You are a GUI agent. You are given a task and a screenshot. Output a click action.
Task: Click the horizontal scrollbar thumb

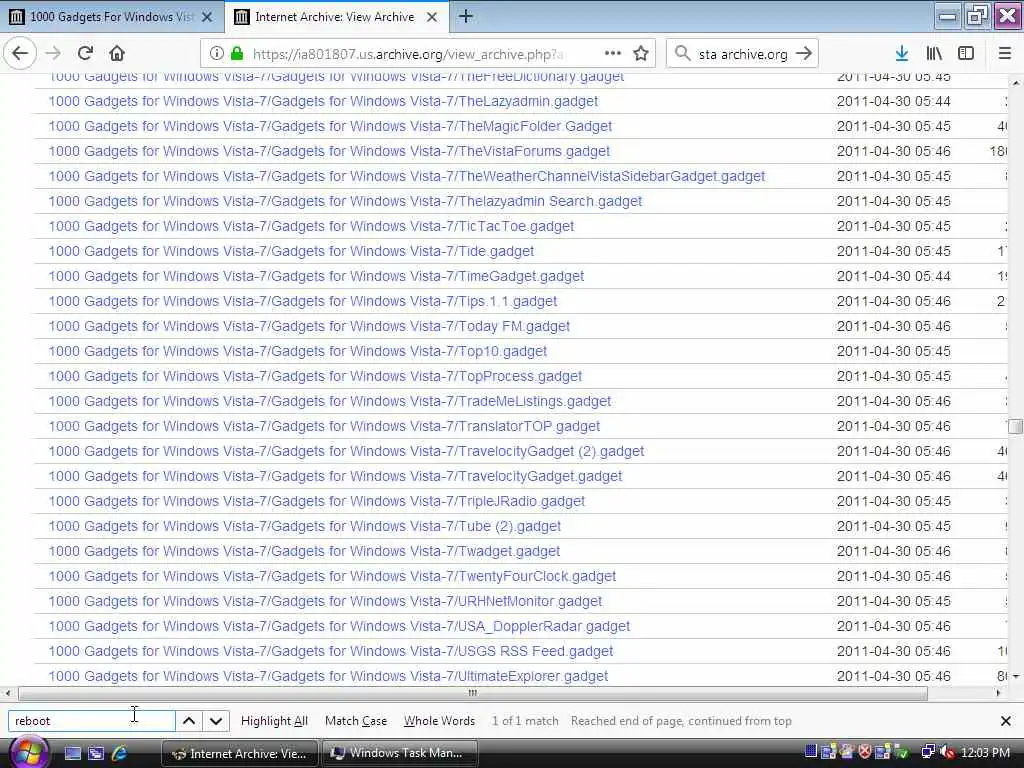473,694
